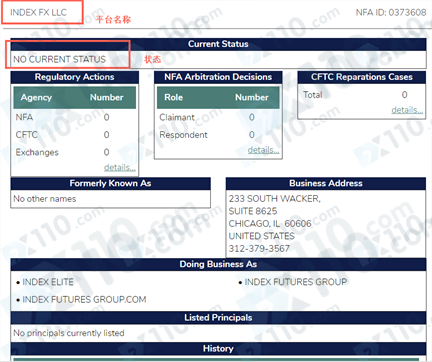
Task: Open CFTC Reparations Cases details link
Action: pos(407,110)
